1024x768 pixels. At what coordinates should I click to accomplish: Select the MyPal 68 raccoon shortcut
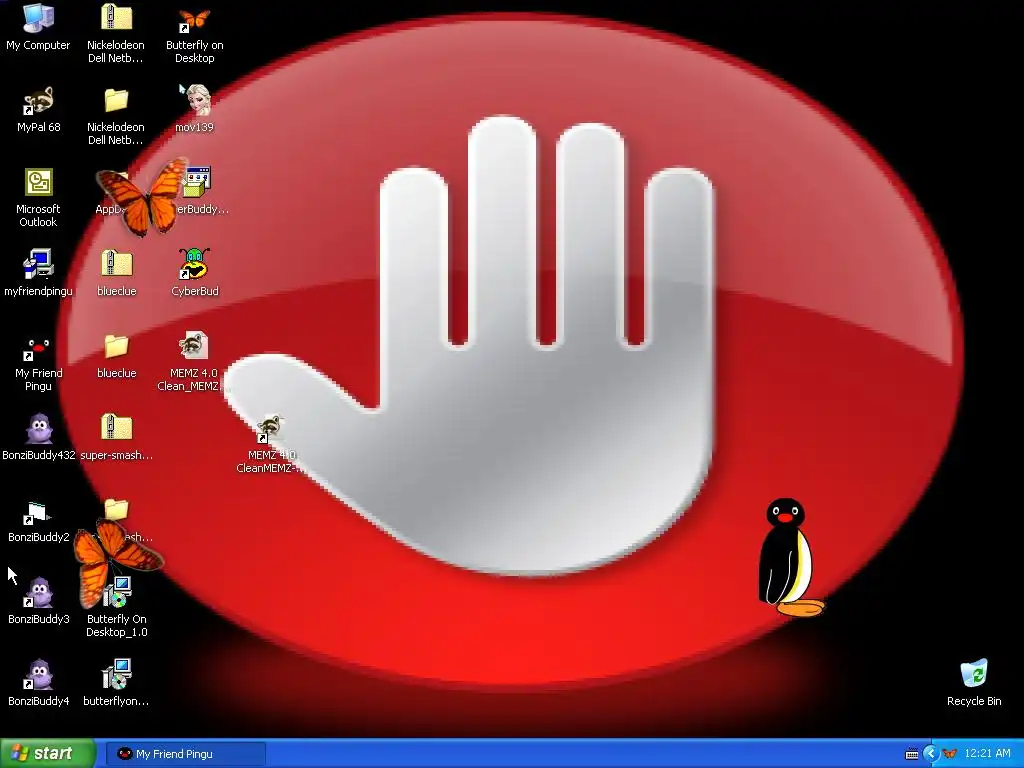coord(38,101)
